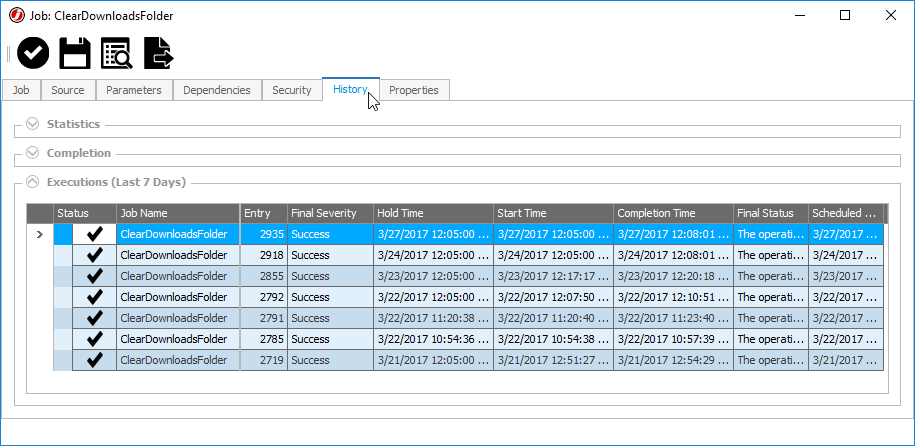Expand the Completion section
Image resolution: width=915 pixels, height=446 pixels.
[x=33, y=153]
